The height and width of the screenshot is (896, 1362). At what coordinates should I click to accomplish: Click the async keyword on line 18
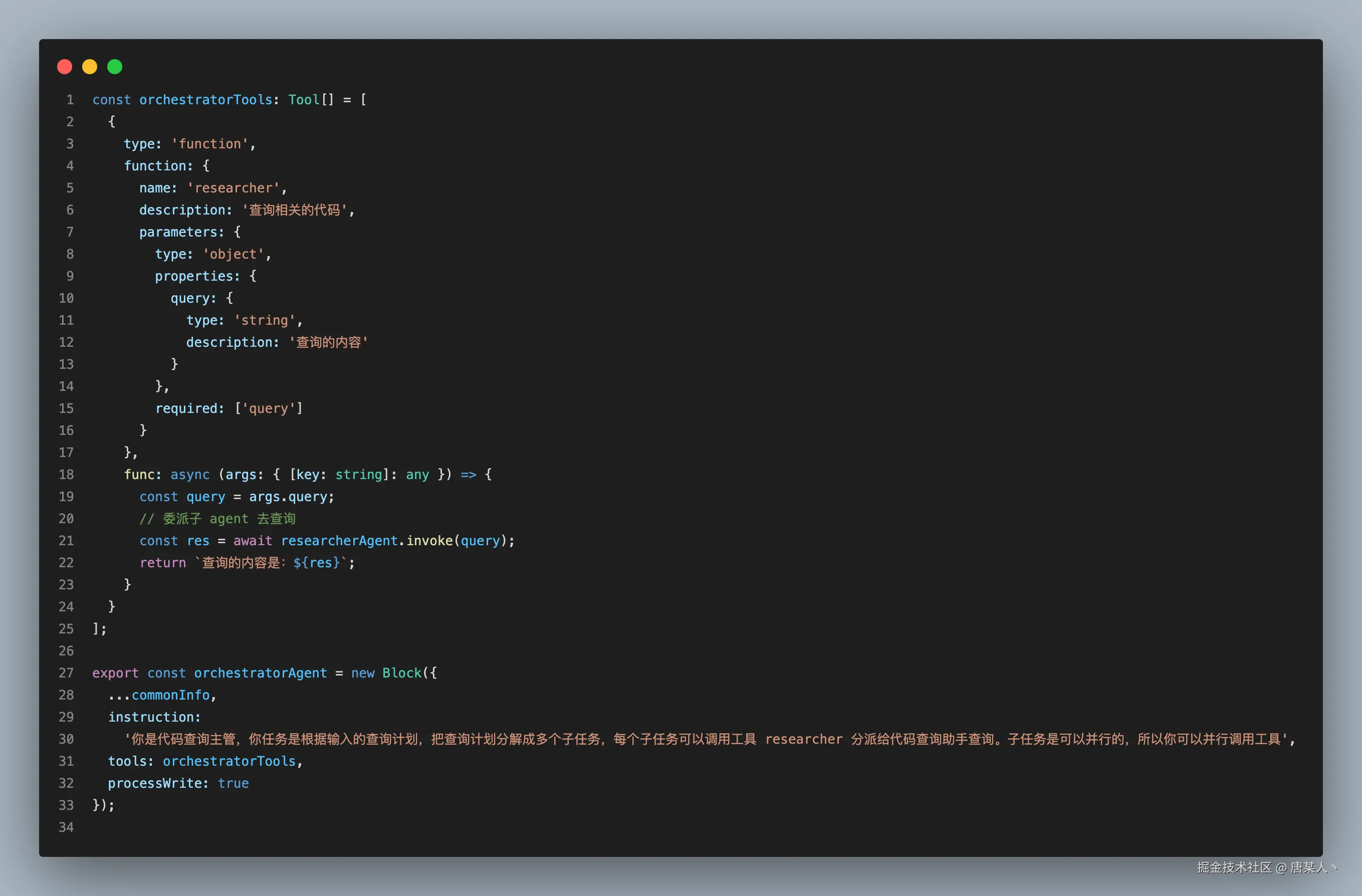(x=190, y=475)
